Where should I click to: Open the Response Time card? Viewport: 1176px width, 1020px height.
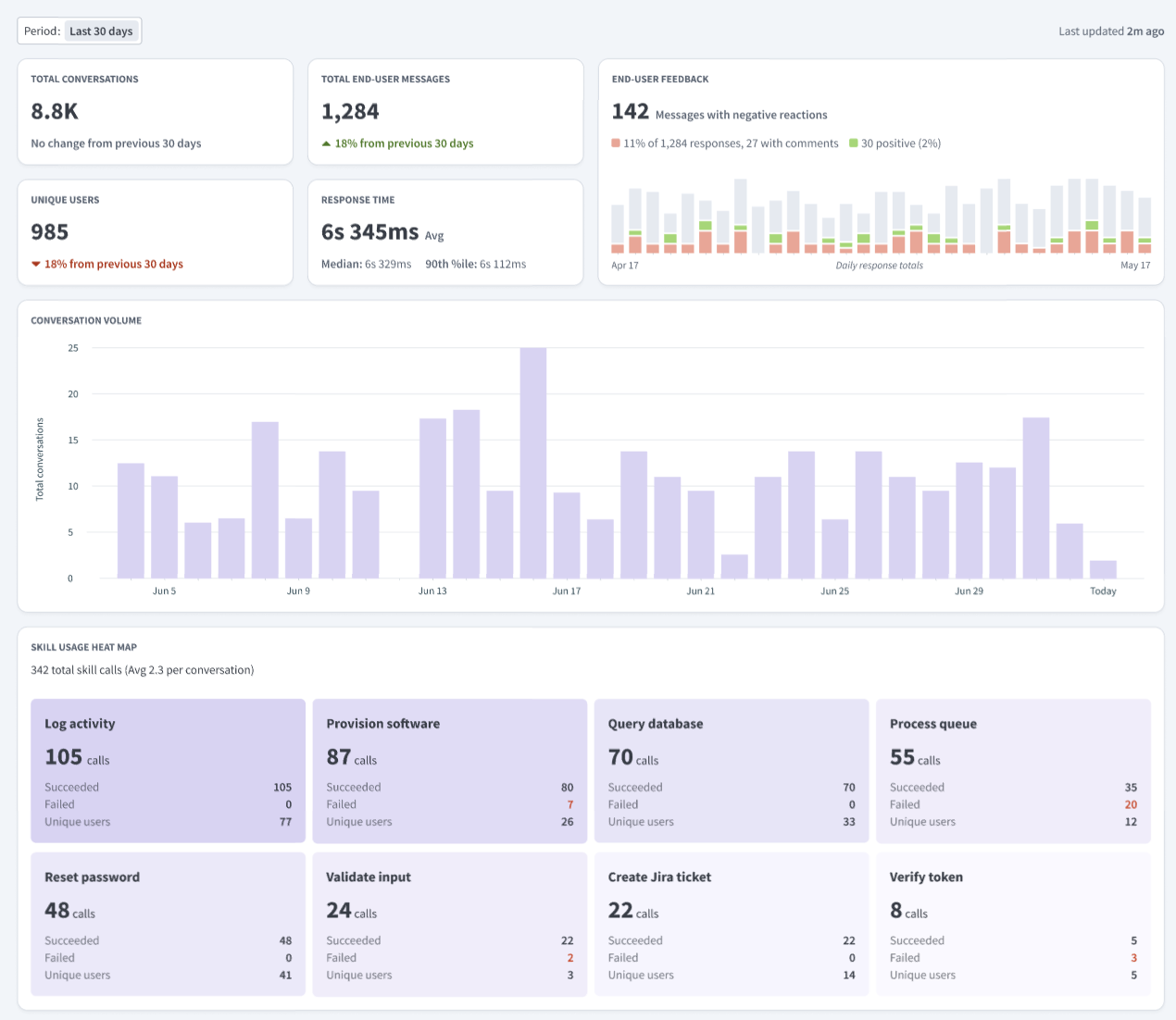pos(445,232)
